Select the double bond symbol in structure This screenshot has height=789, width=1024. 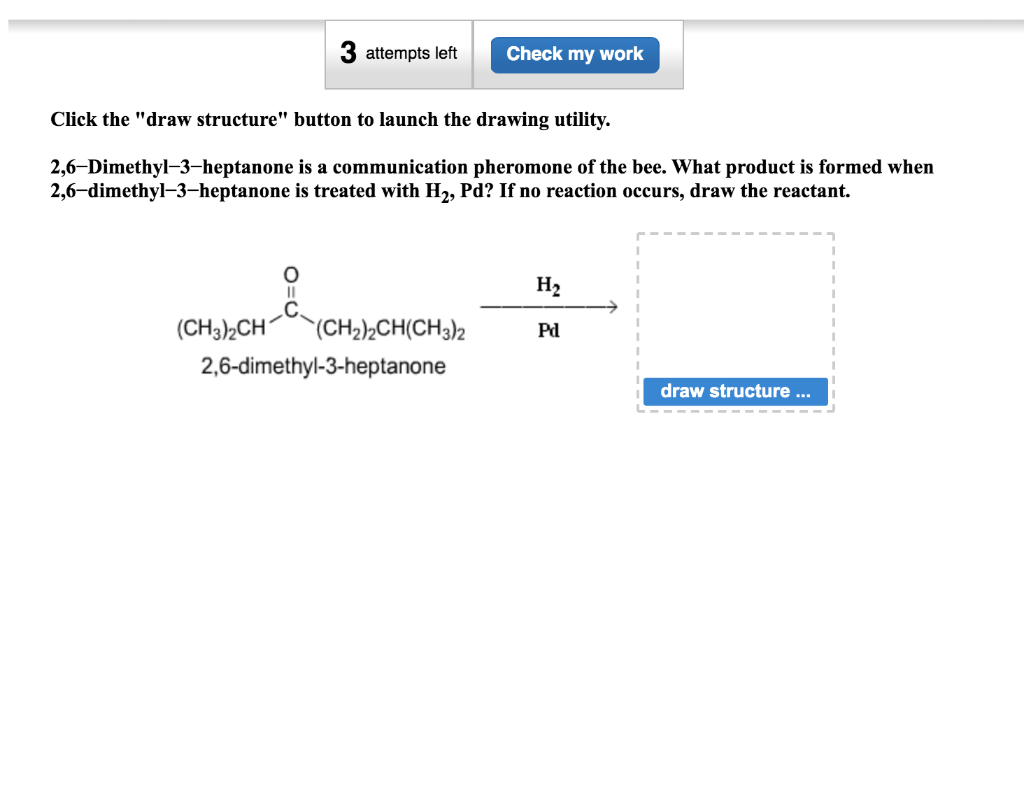289,289
